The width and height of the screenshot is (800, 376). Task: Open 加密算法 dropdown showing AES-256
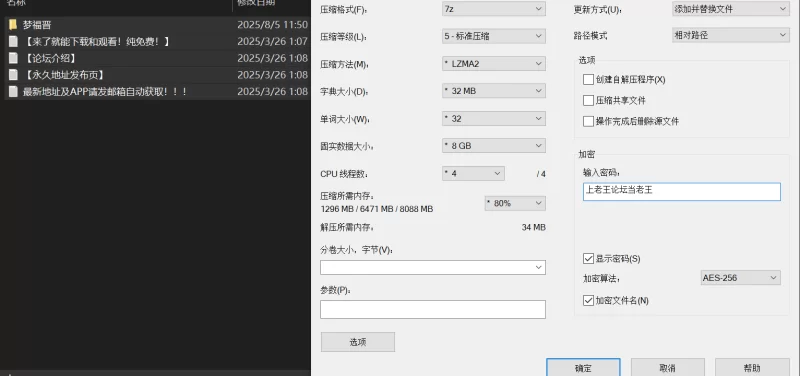pyautogui.click(x=740, y=278)
